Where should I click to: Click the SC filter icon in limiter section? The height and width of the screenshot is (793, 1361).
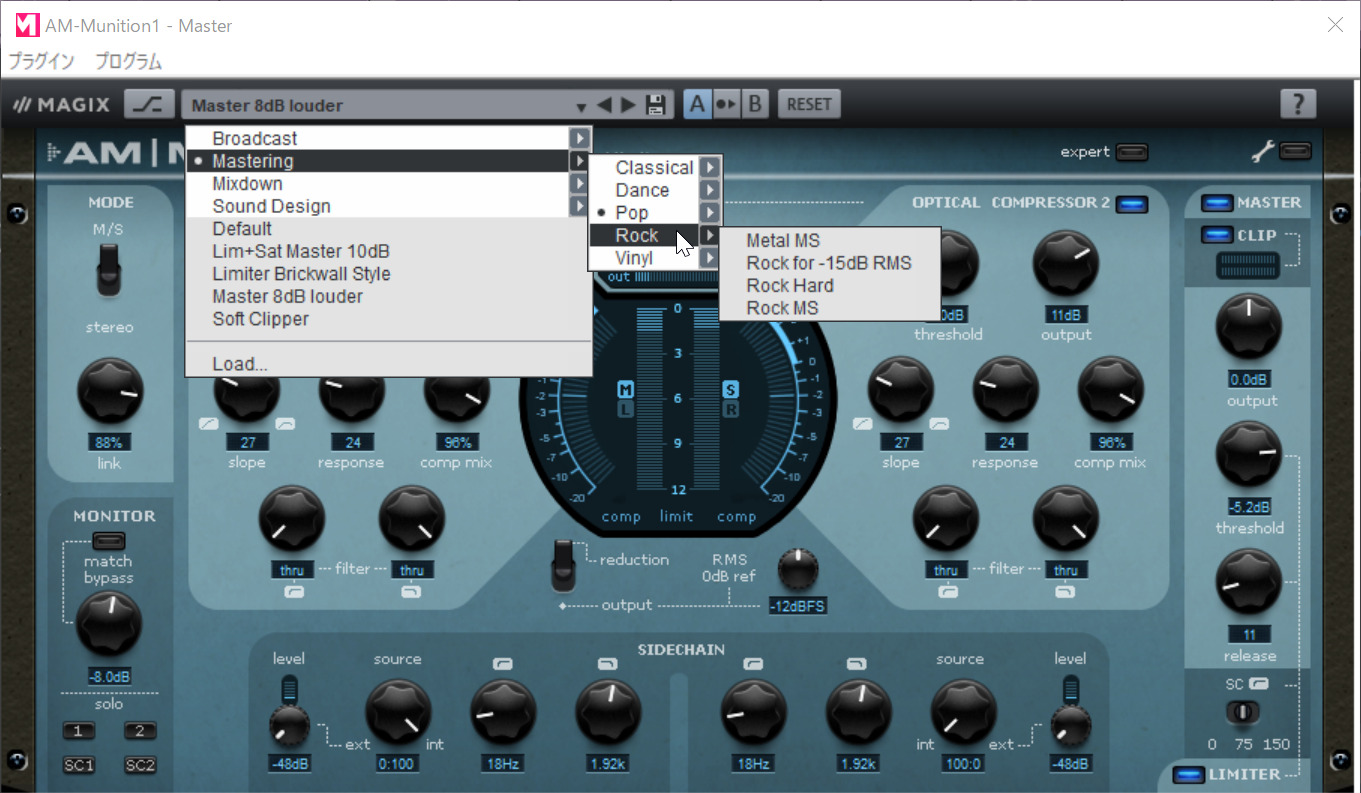pyautogui.click(x=1259, y=684)
